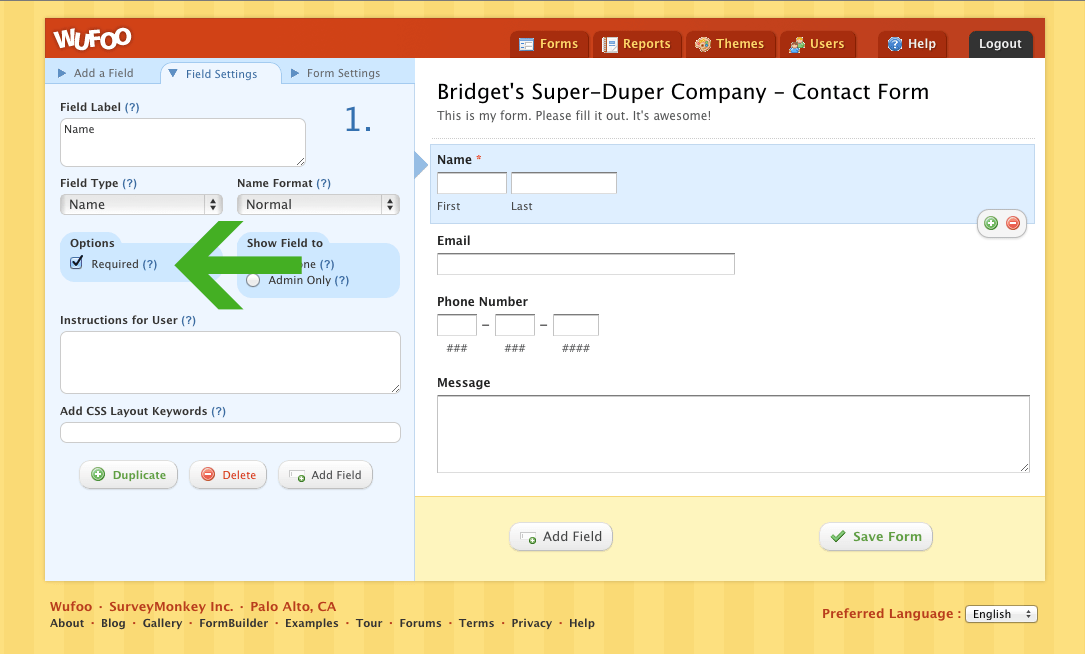
Task: Click the Delete field button
Action: coord(228,475)
